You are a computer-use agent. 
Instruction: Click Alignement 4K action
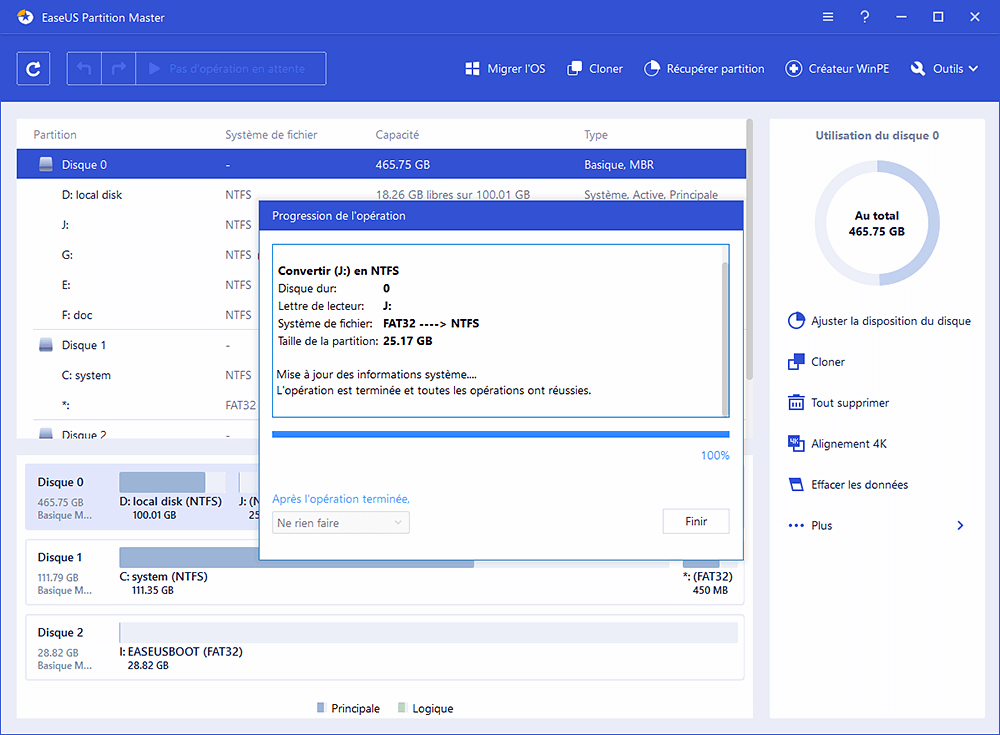837,443
